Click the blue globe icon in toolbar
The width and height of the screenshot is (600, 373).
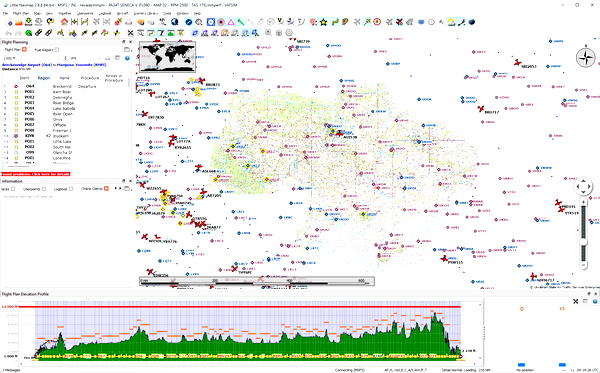click(174, 22)
